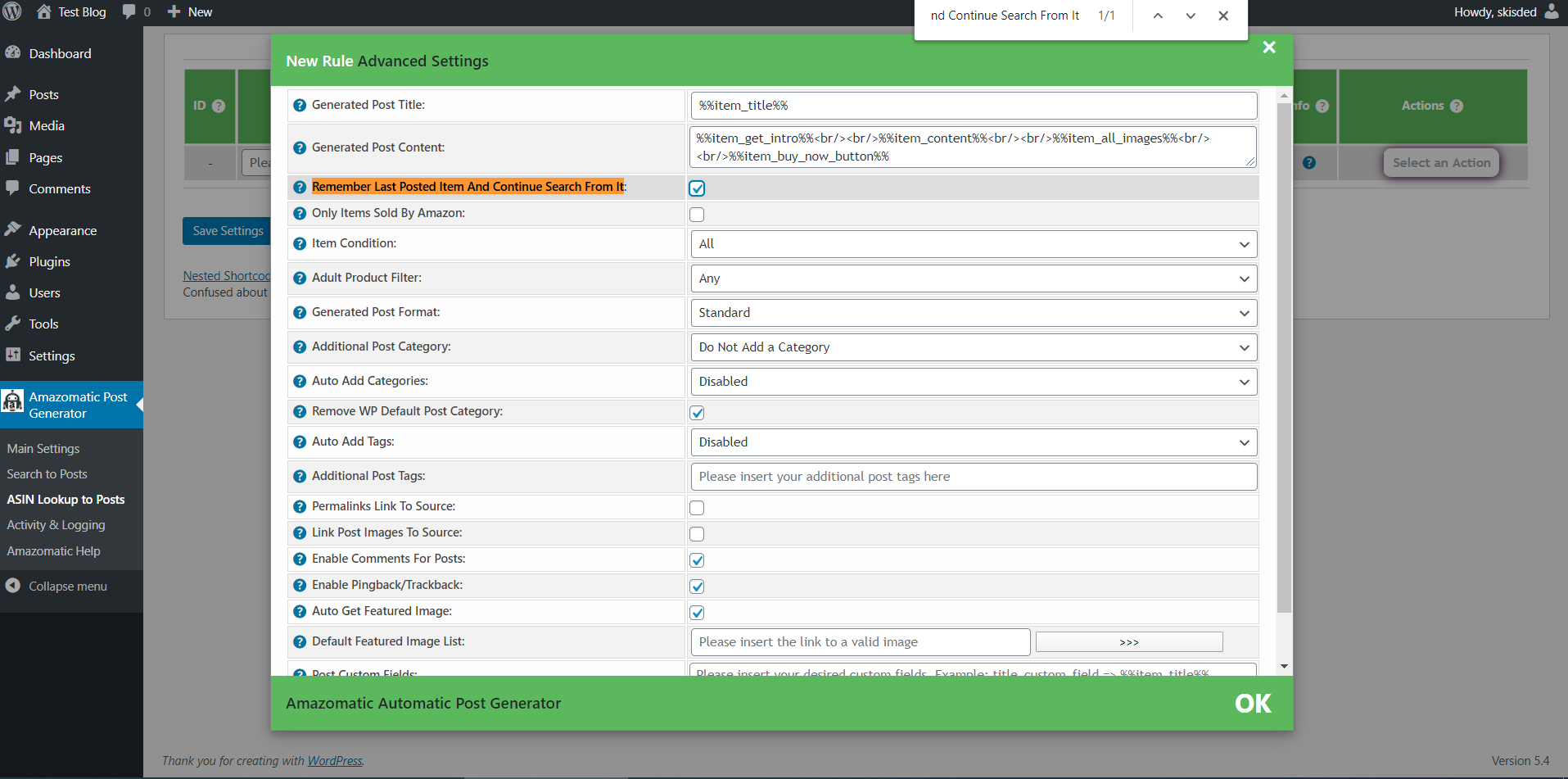
Task: Click the WordPress logo icon
Action: pyautogui.click(x=12, y=11)
